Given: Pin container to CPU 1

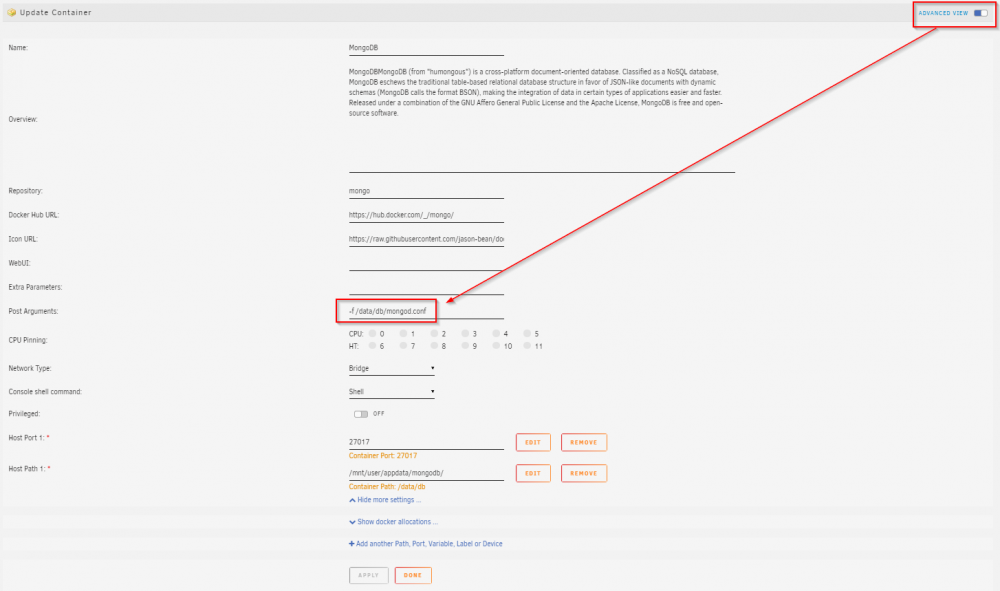Looking at the screenshot, I should coord(403,333).
